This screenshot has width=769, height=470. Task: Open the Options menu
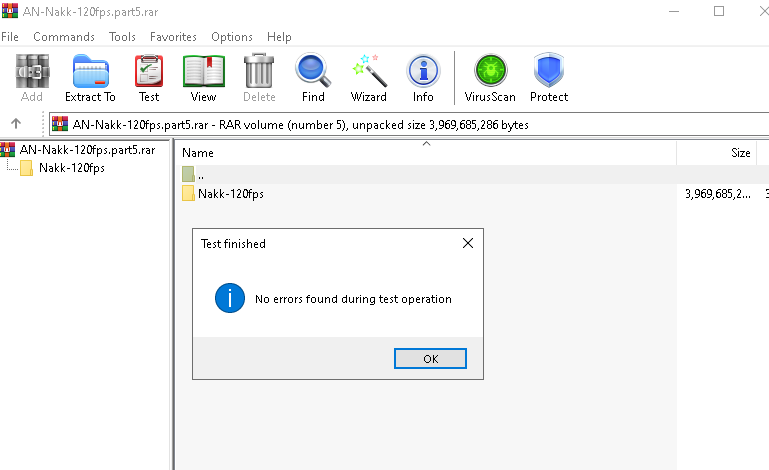(x=232, y=37)
